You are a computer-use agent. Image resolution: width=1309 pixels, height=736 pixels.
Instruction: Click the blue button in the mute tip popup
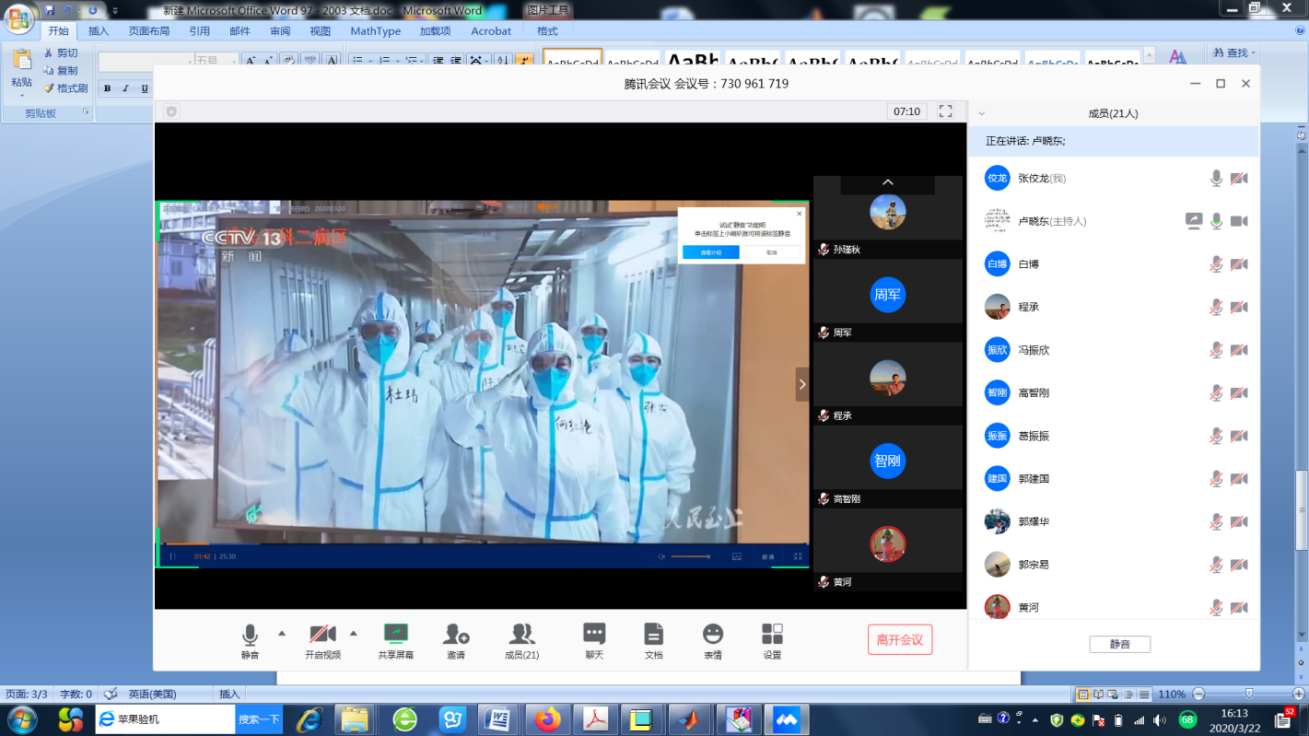click(711, 252)
